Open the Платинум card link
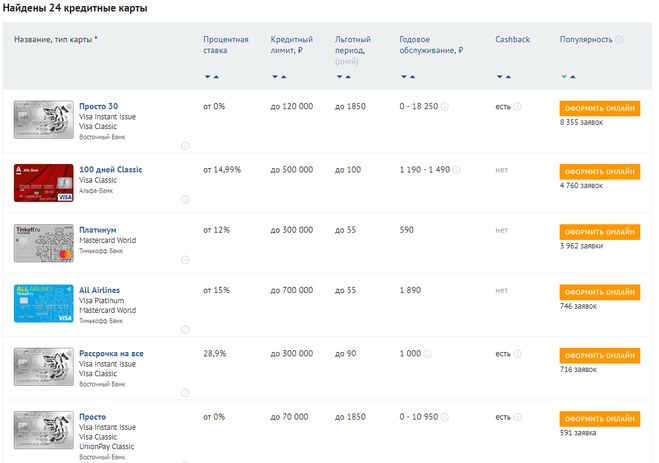Screen dimensions: 659x463 tap(98, 230)
